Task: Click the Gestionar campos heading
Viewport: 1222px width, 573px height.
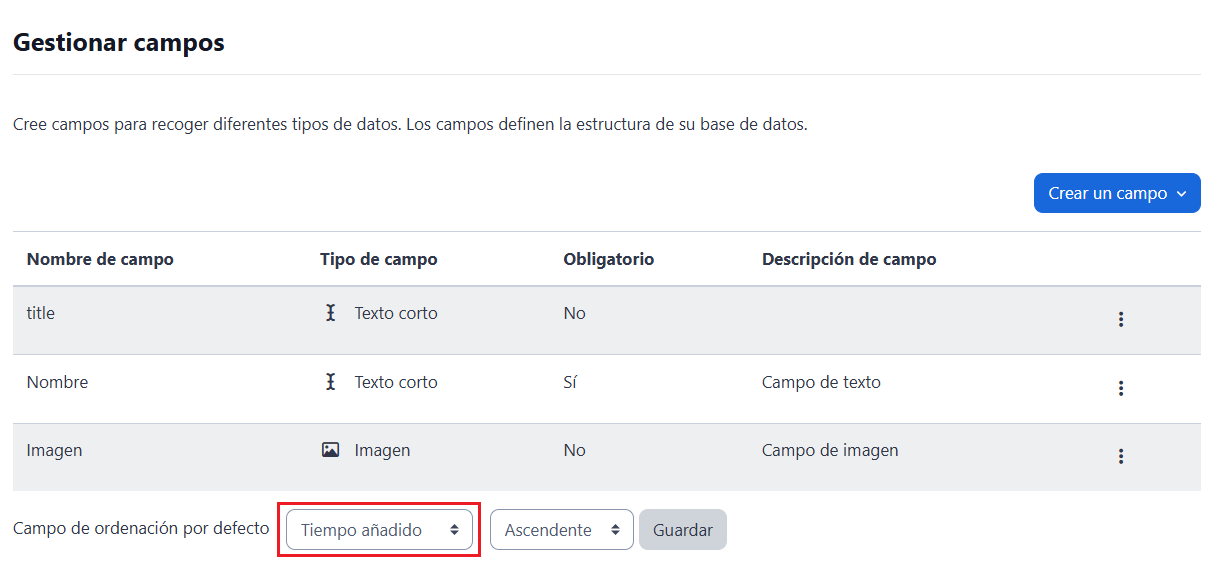Action: pos(118,43)
